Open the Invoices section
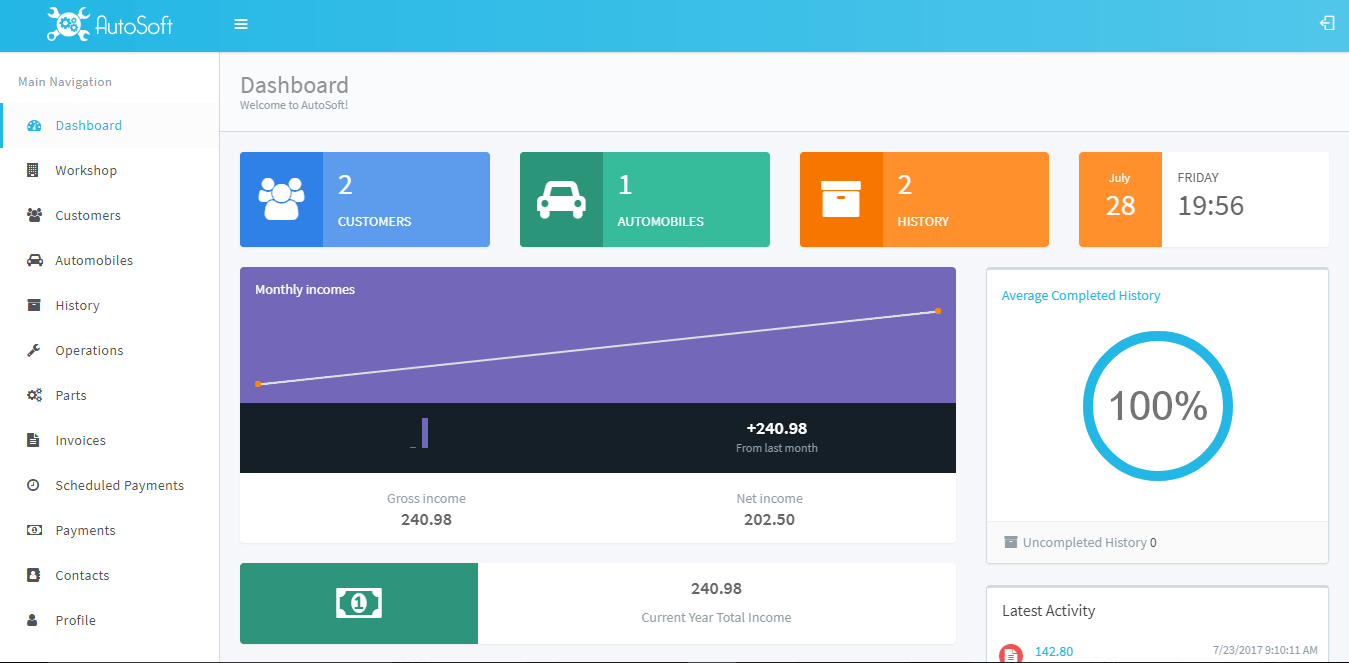1349x663 pixels. 79,440
